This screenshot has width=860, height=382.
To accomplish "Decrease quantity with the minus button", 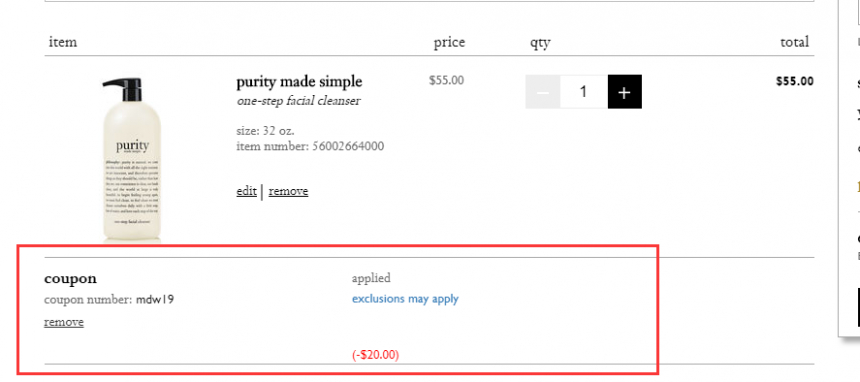I will pyautogui.click(x=542, y=92).
